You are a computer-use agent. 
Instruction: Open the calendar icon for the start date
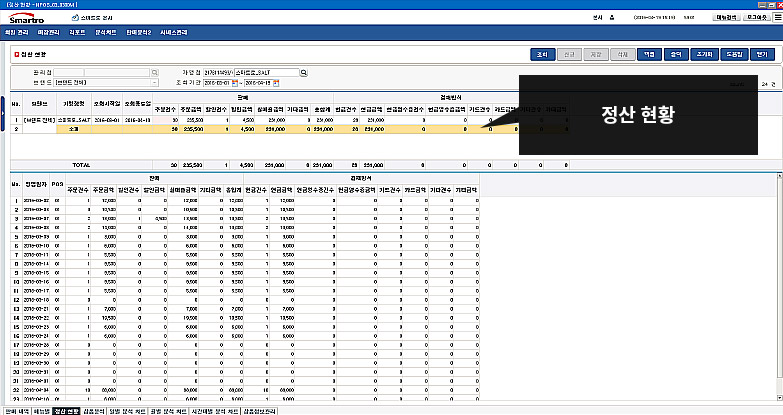pyautogui.click(x=235, y=83)
